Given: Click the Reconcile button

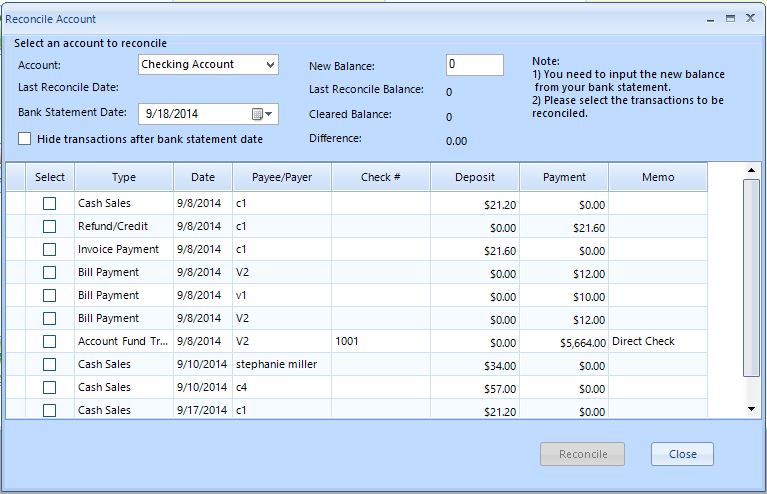Looking at the screenshot, I should tap(582, 454).
